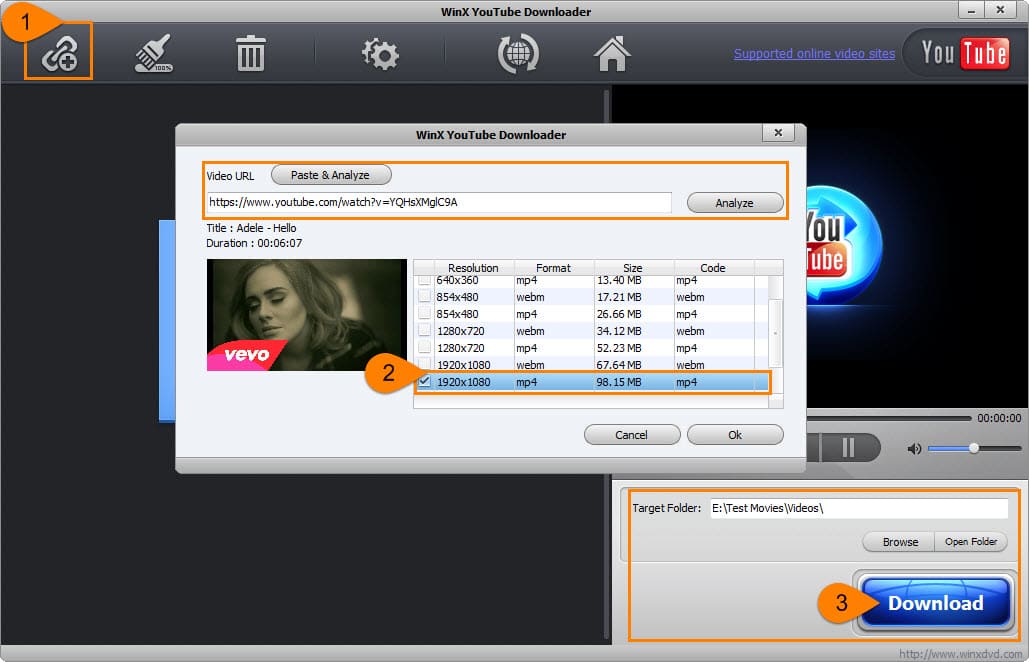Adjust the volume slider handle
Screen dimensions: 1029x662
[x=974, y=448]
